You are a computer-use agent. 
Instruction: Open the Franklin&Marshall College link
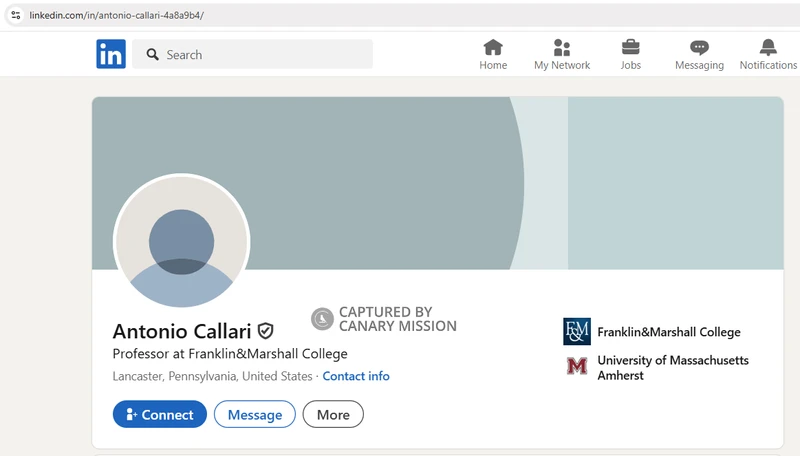click(x=669, y=332)
